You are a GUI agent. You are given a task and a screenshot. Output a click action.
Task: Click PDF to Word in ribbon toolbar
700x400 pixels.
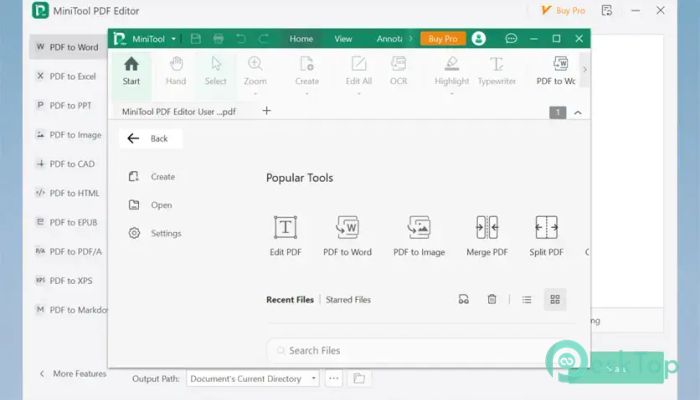pyautogui.click(x=556, y=71)
